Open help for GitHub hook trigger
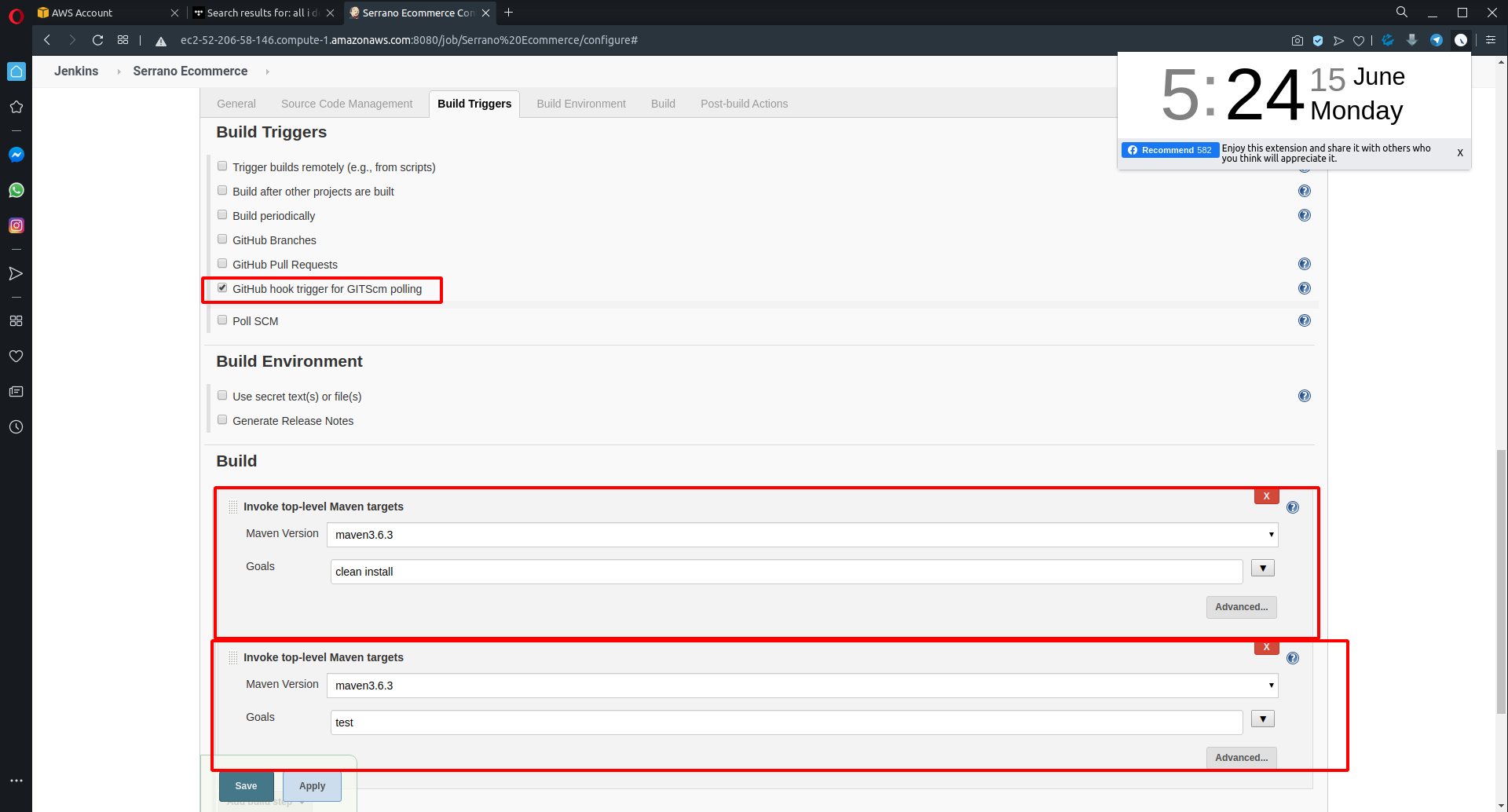The width and height of the screenshot is (1508, 812). 1305,288
